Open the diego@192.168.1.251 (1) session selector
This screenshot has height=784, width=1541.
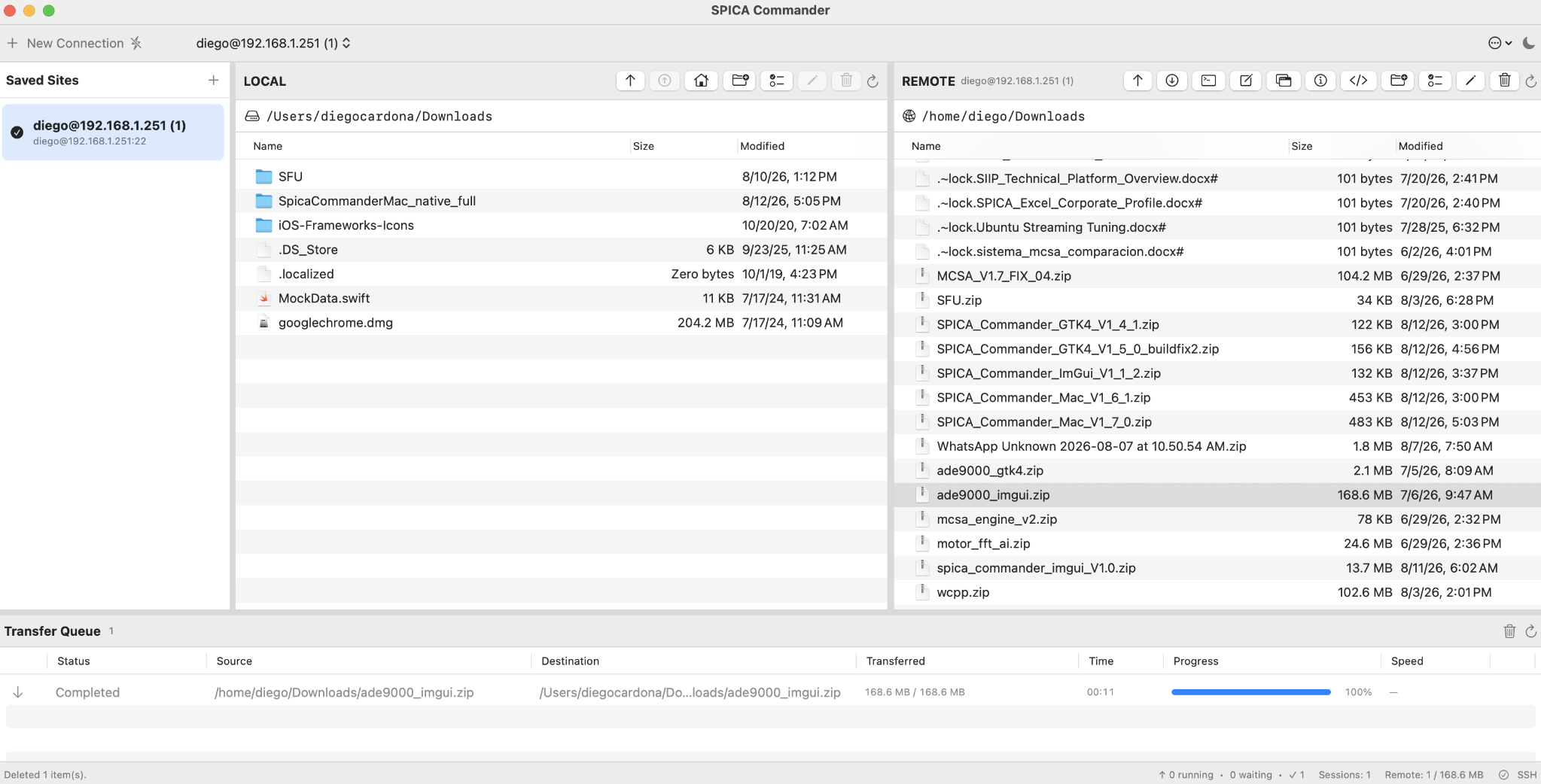click(x=273, y=43)
